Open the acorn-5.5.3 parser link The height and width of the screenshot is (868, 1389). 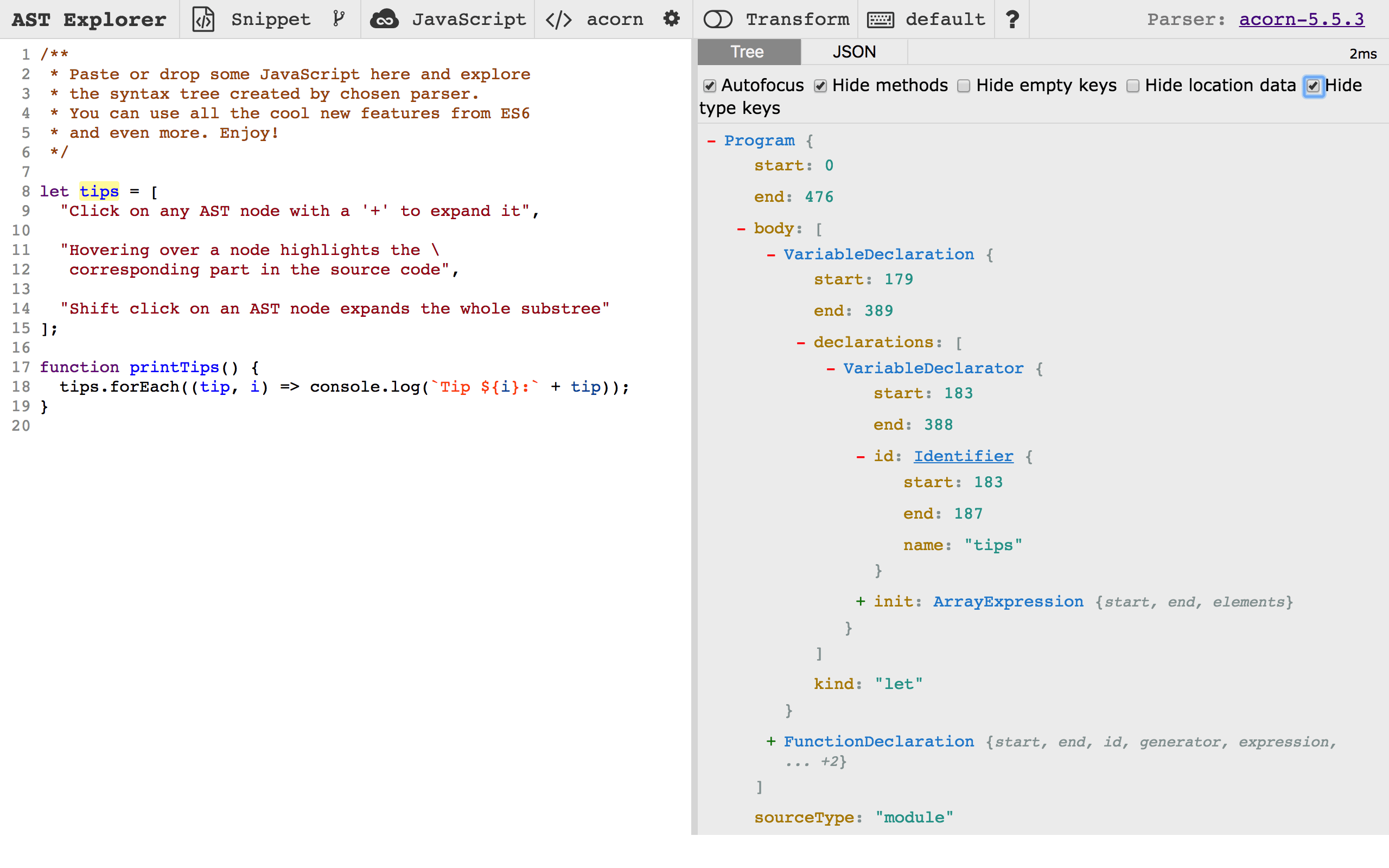click(x=1301, y=20)
